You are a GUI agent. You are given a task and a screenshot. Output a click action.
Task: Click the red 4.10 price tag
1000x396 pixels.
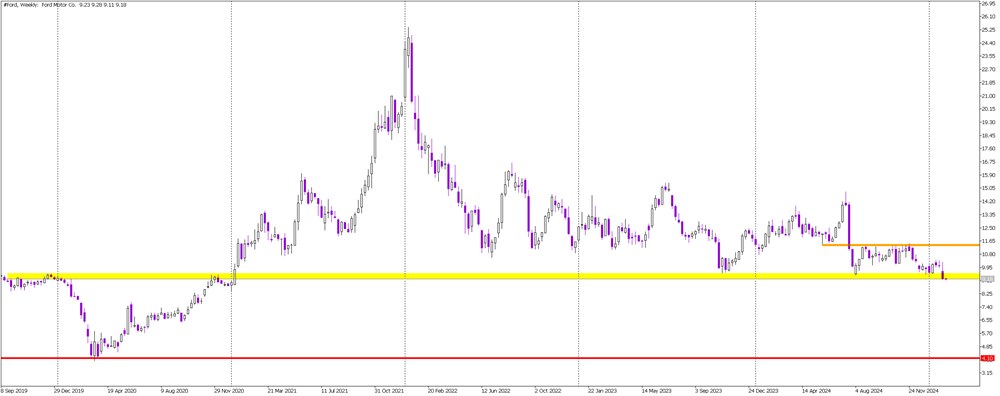pos(988,358)
